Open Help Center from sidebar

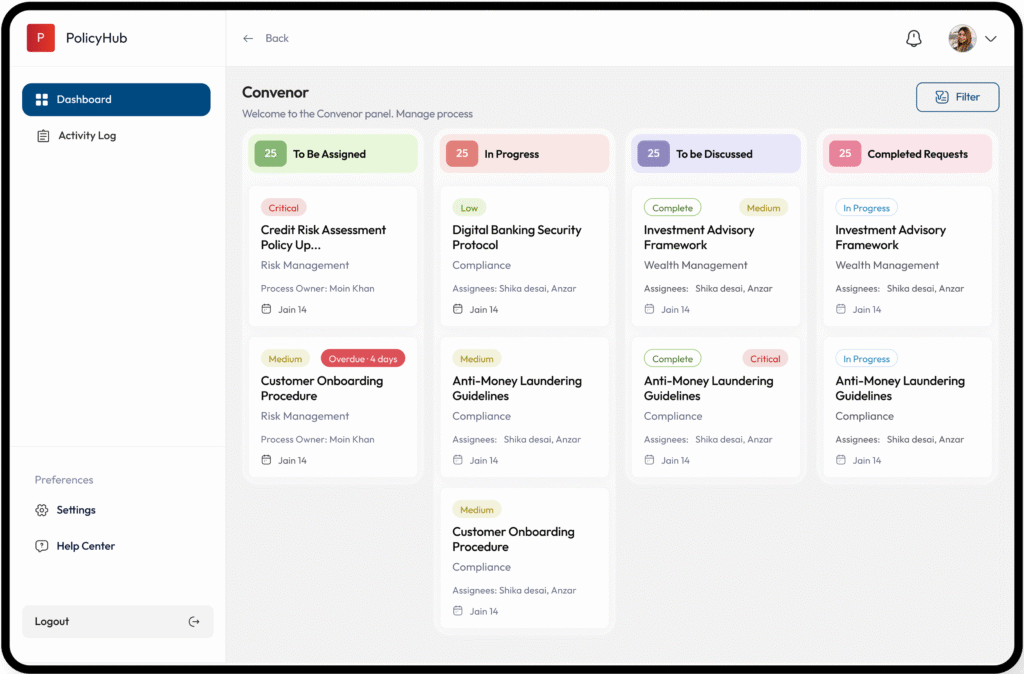tap(85, 546)
